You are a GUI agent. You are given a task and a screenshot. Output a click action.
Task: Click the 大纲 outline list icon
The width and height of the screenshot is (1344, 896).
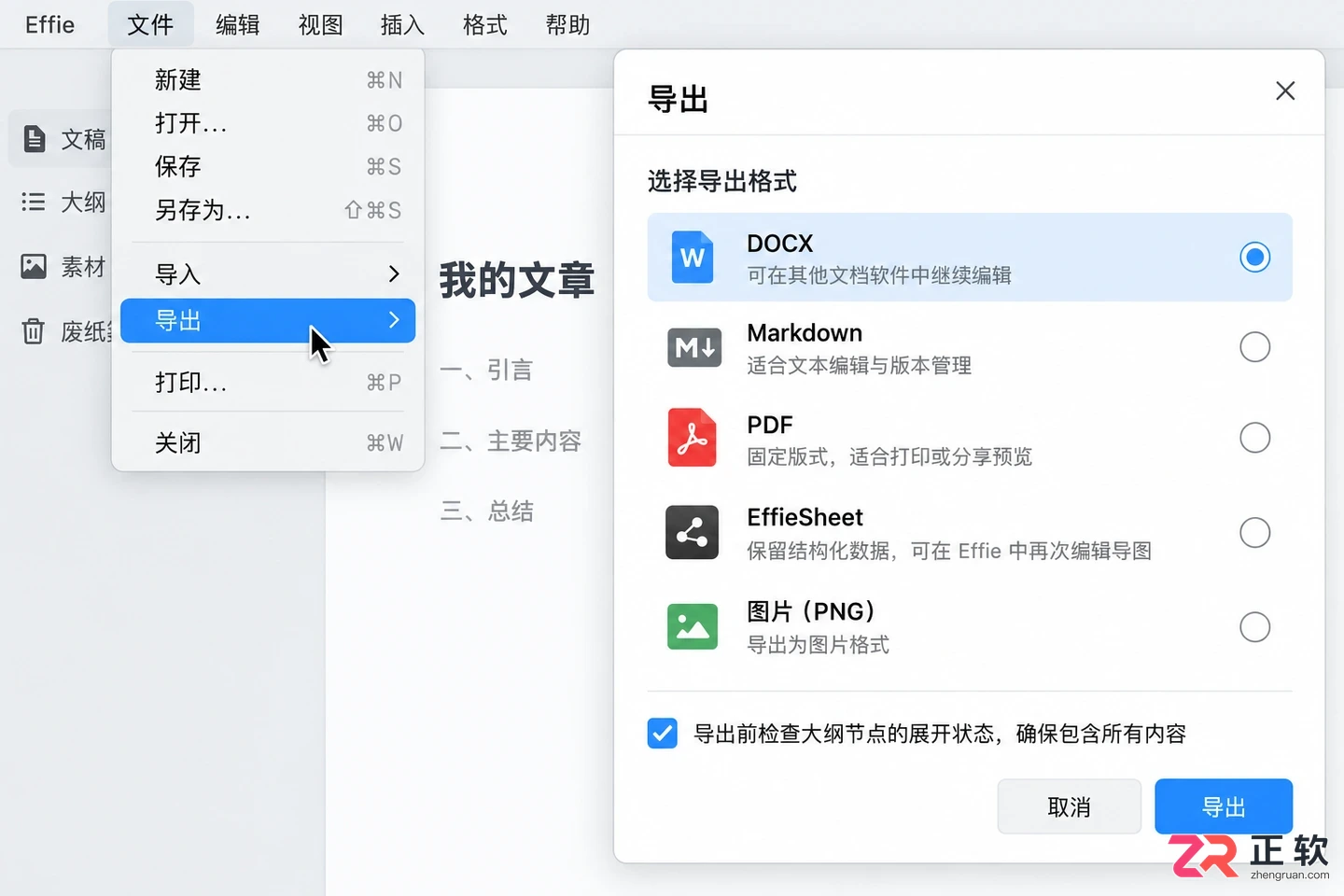pyautogui.click(x=34, y=202)
